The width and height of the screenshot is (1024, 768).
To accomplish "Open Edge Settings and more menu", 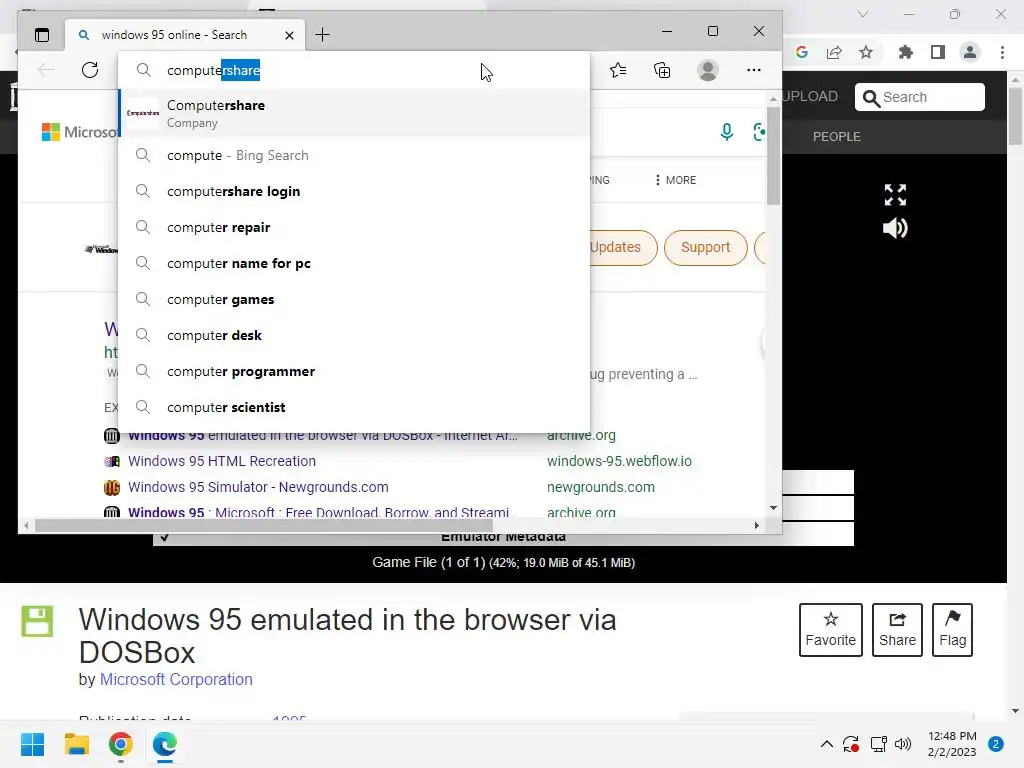I will point(754,70).
